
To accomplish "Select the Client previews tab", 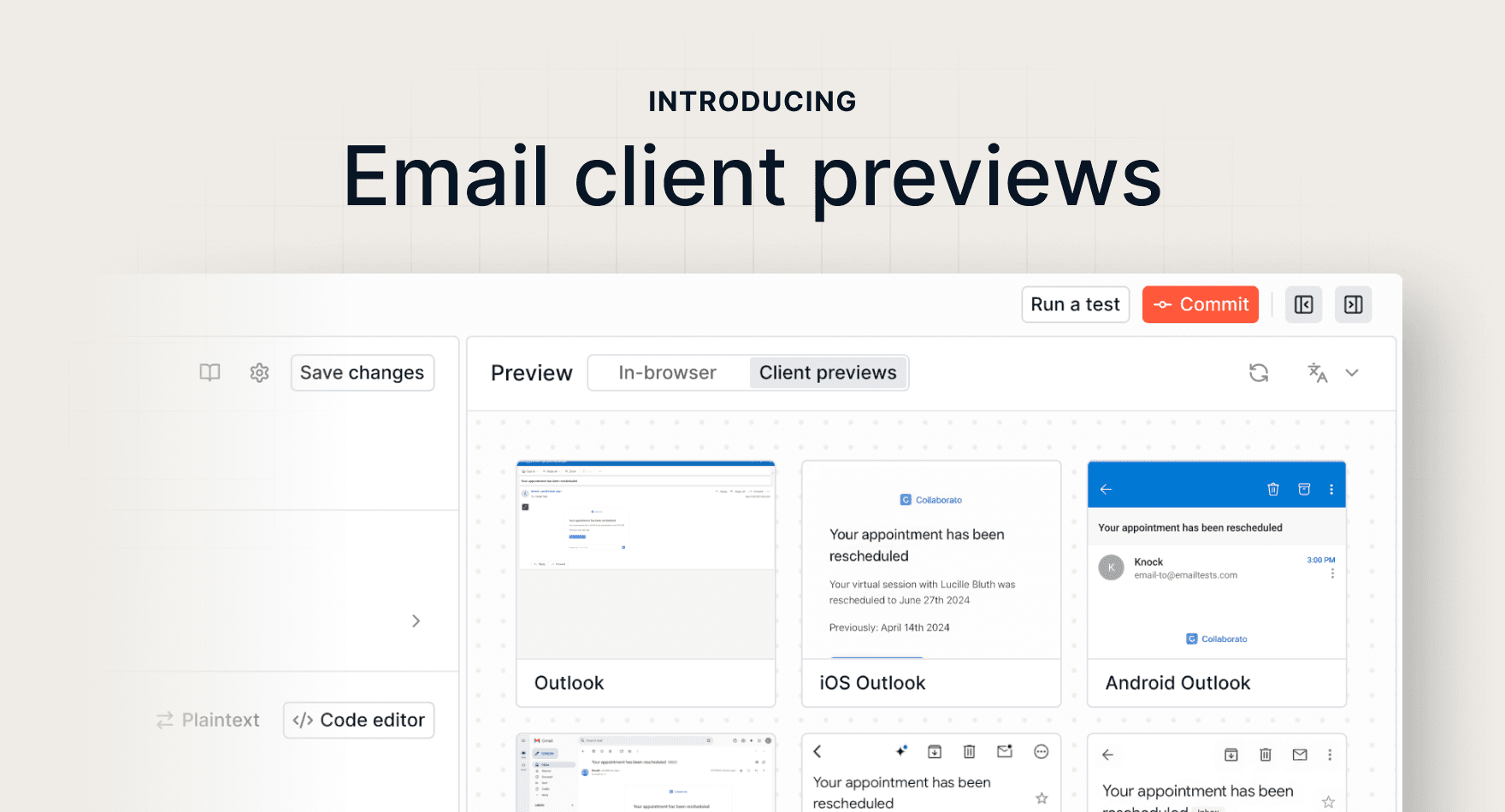I will tap(827, 373).
